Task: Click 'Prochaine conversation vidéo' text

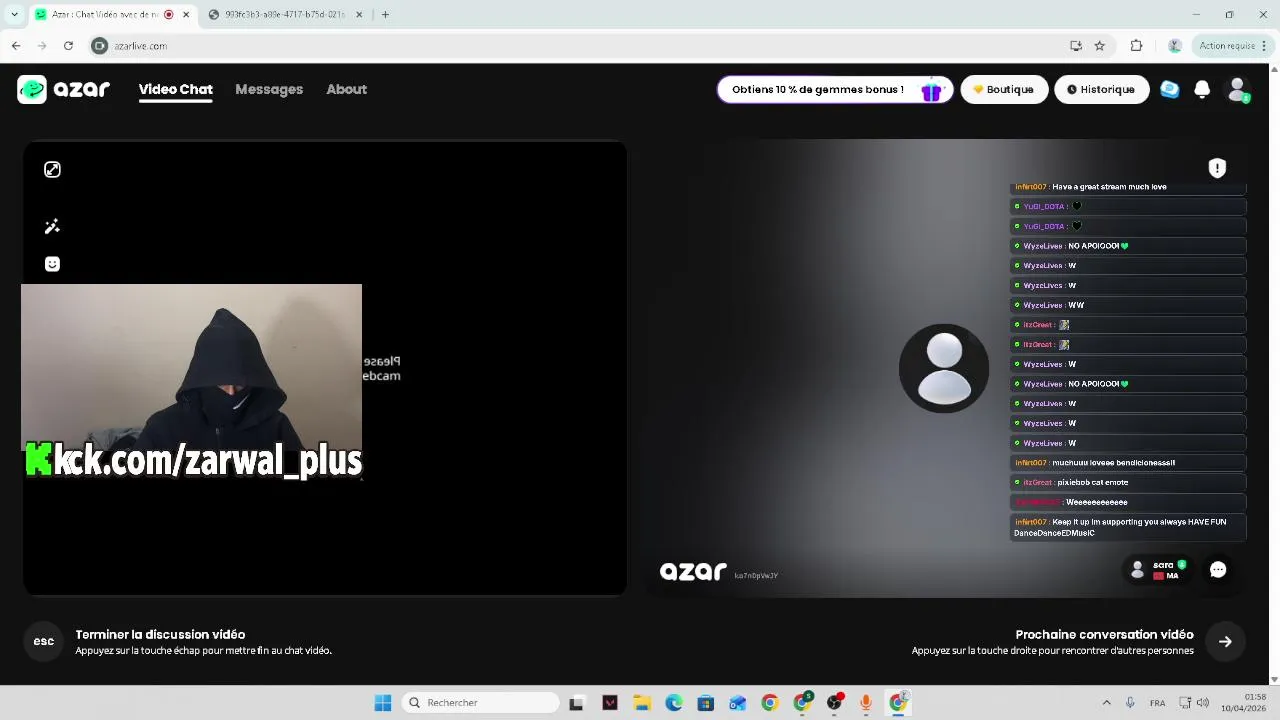Action: [1104, 634]
